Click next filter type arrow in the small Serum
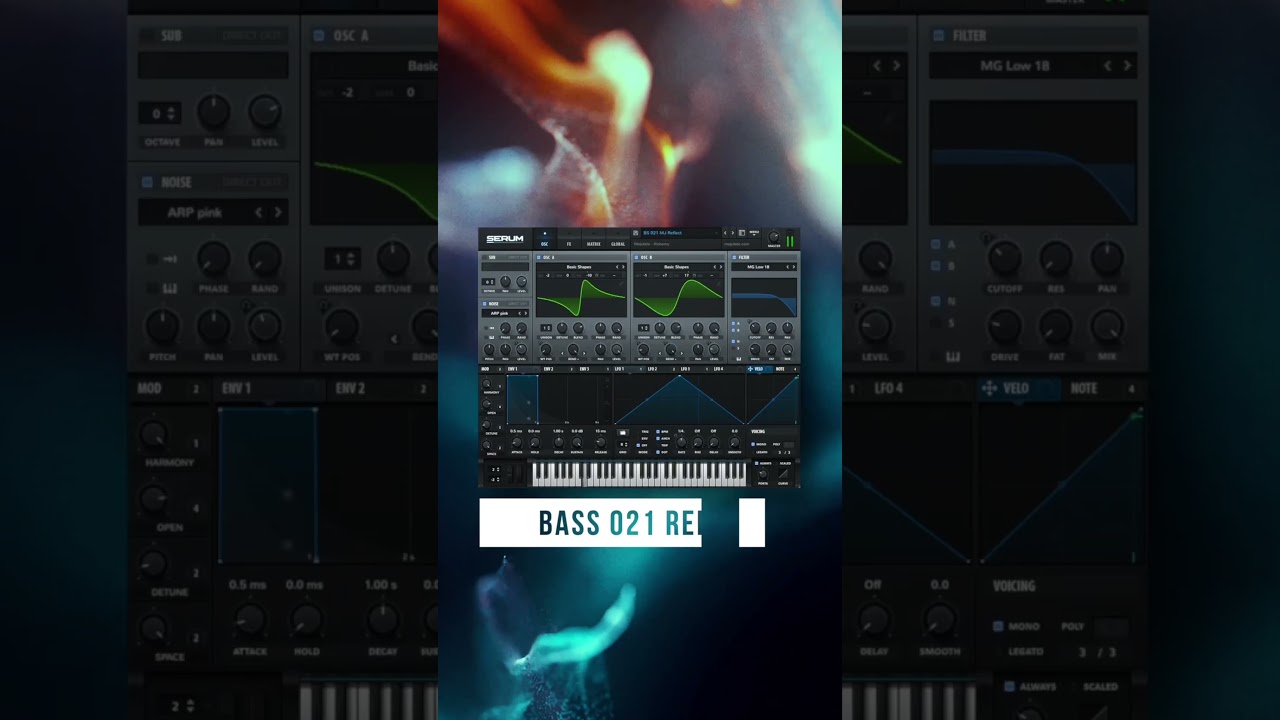The image size is (1280, 720). (794, 267)
